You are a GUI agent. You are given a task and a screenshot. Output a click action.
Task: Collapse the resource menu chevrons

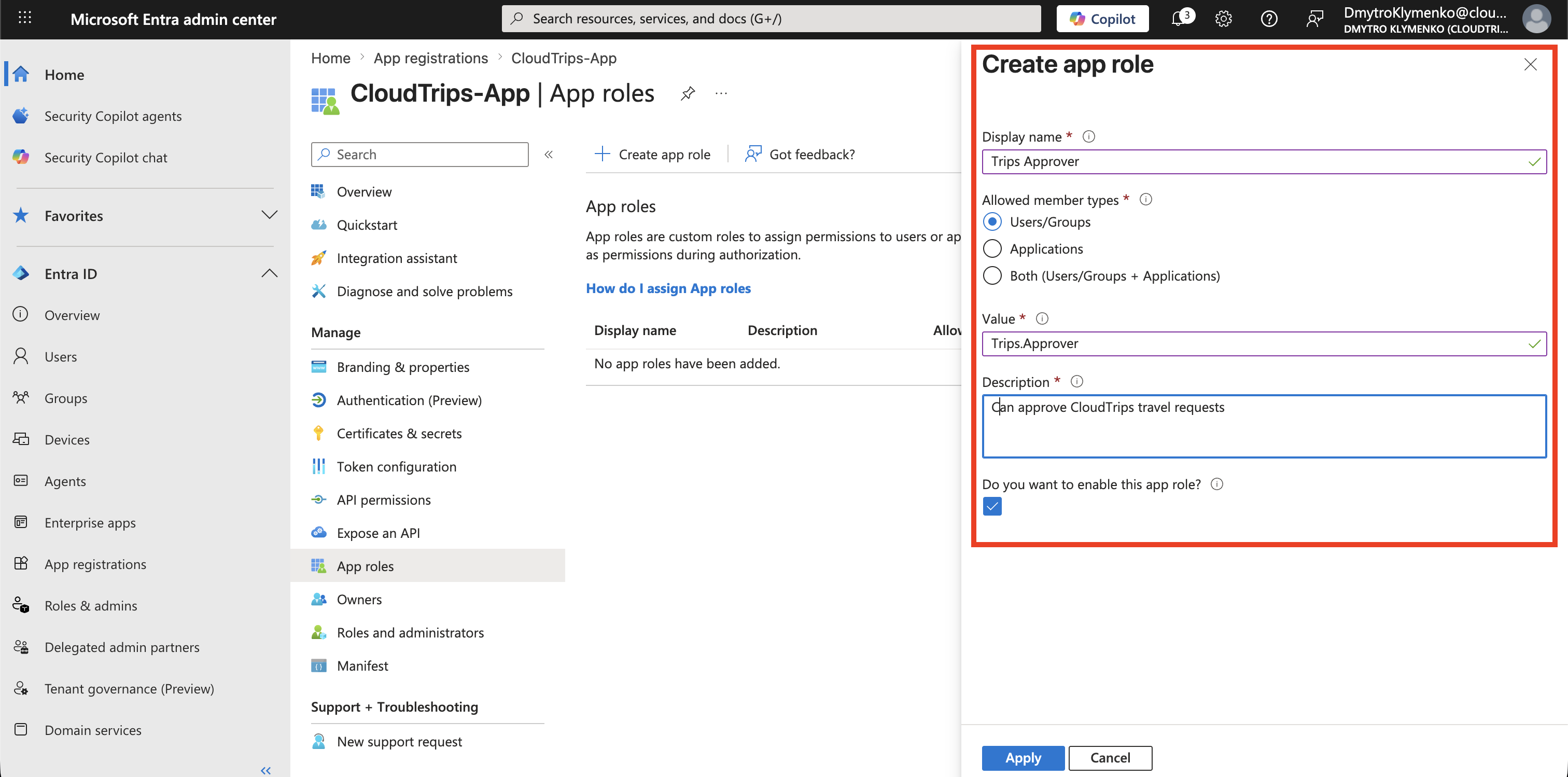[549, 155]
